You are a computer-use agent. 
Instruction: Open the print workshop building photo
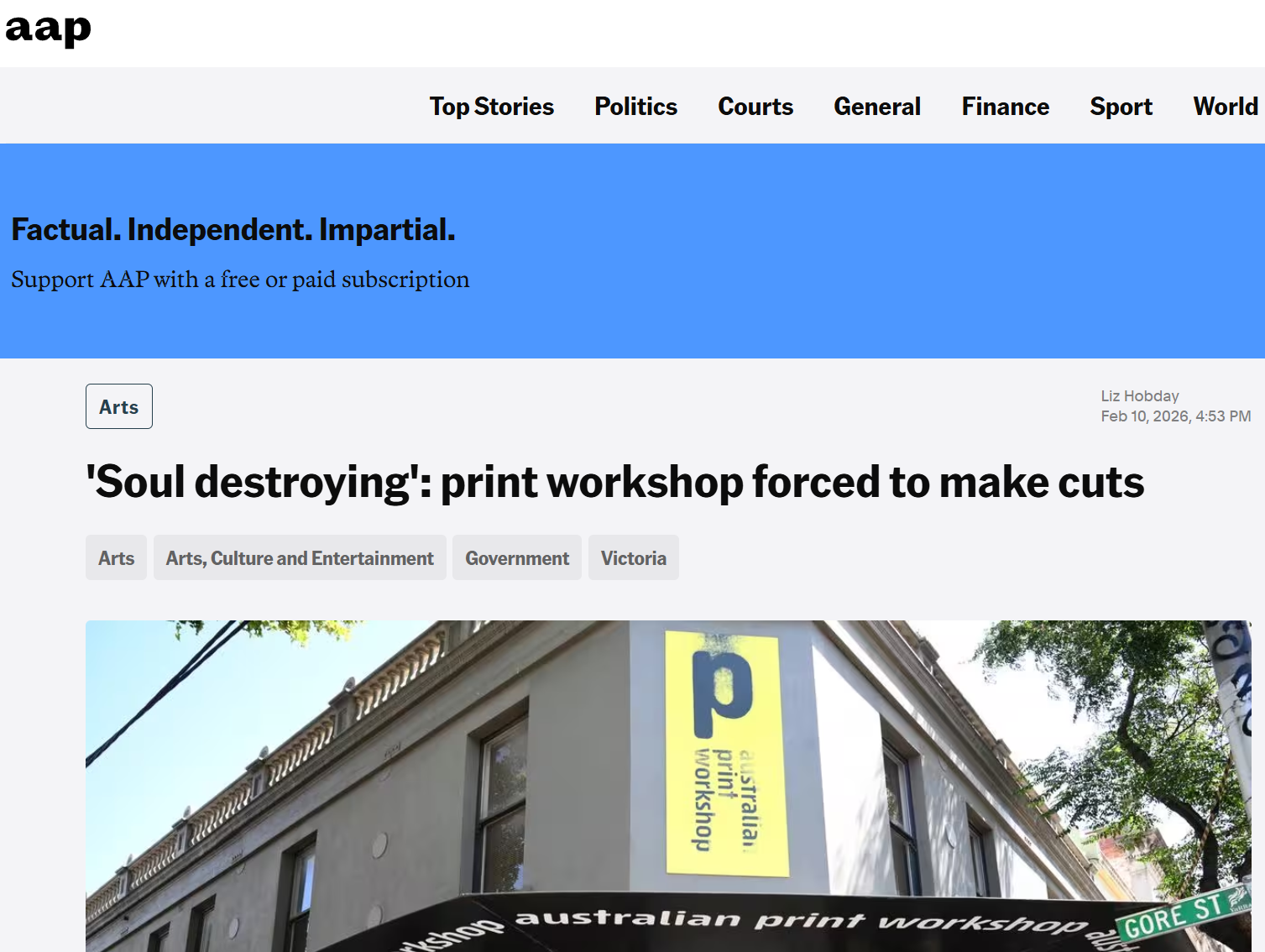point(668,786)
